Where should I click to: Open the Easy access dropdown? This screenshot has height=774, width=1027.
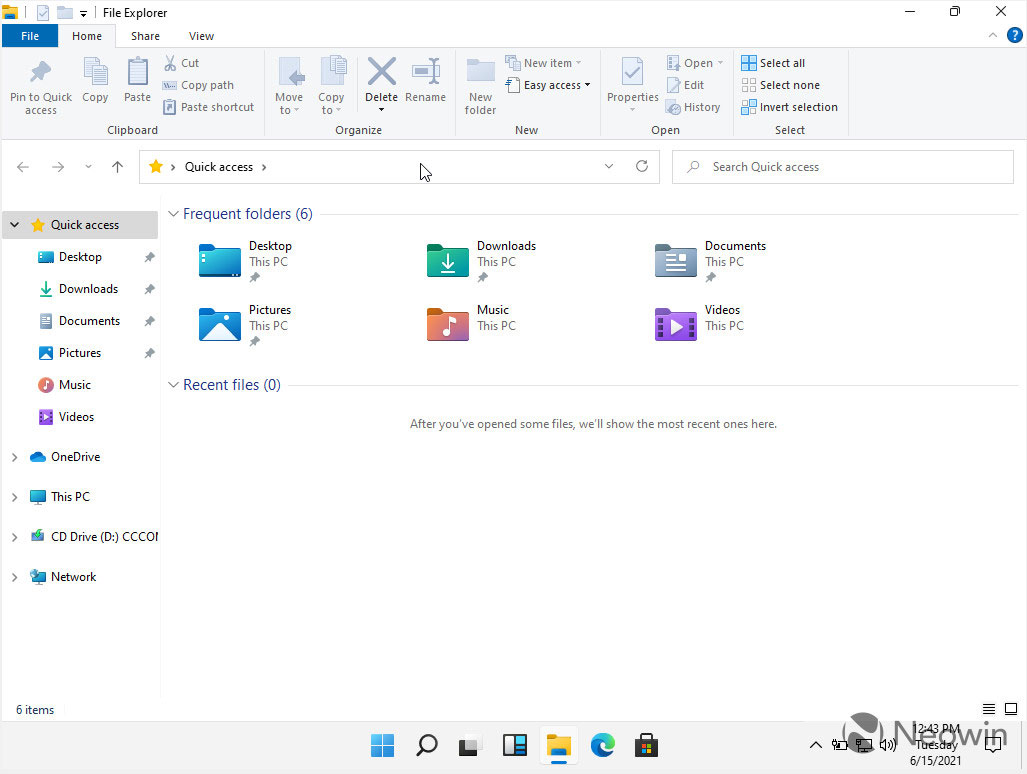556,85
